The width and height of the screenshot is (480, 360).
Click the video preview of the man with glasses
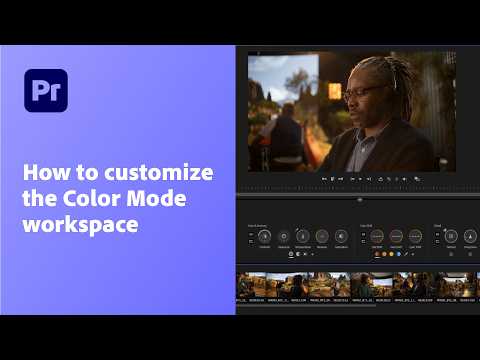coord(352,112)
